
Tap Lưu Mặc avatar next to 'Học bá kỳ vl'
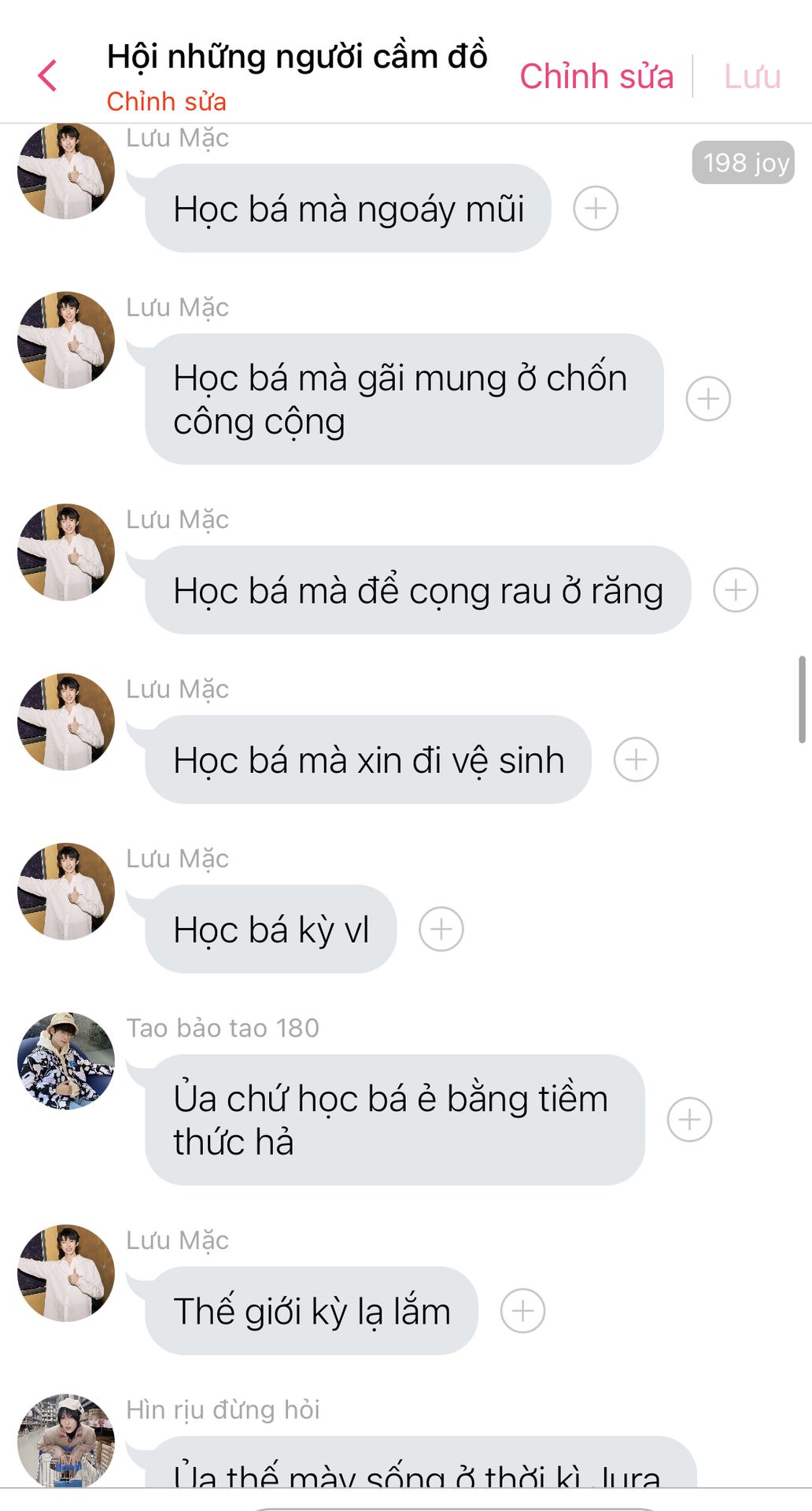[x=66, y=892]
